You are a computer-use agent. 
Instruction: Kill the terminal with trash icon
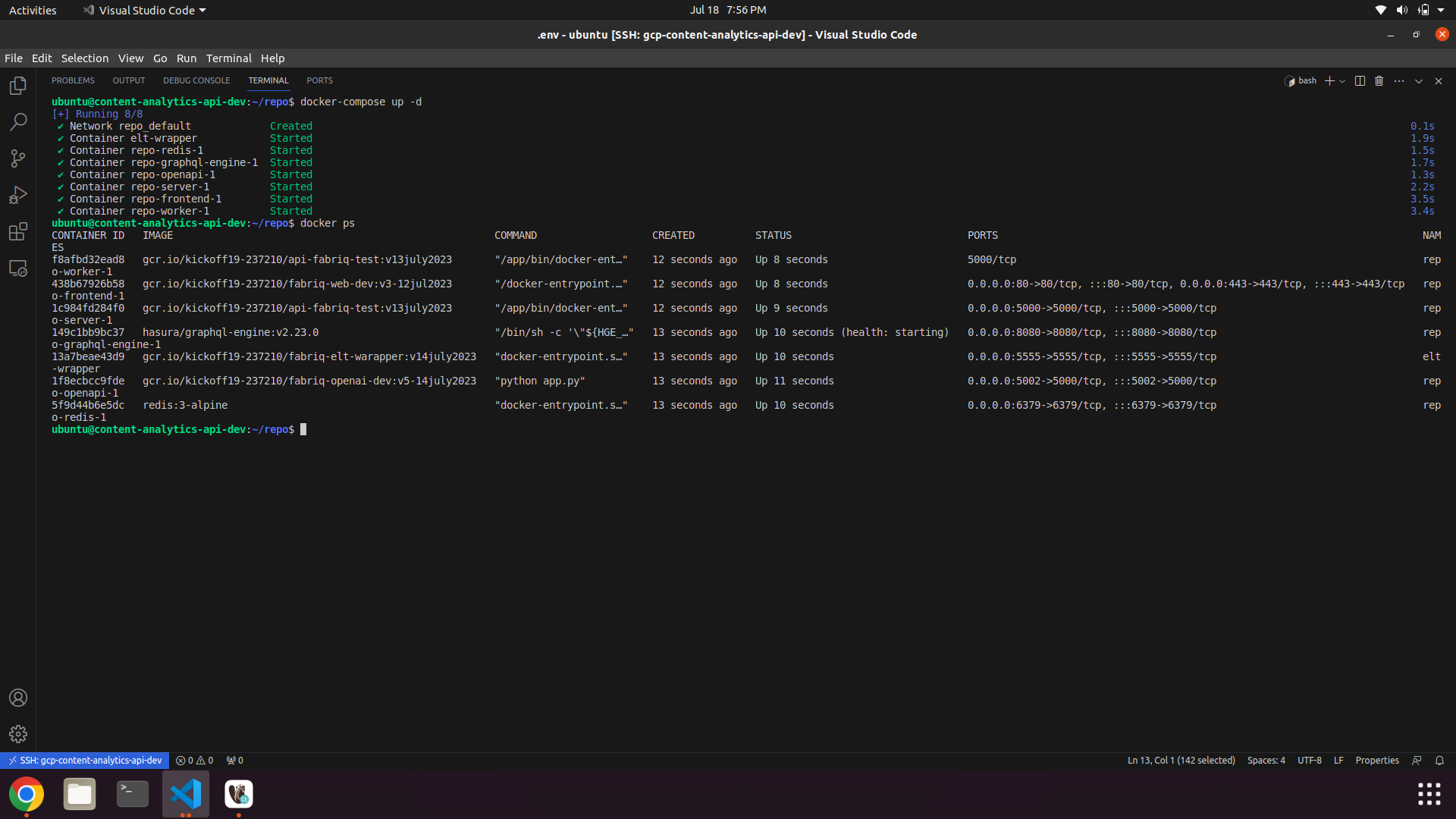coord(1379,81)
